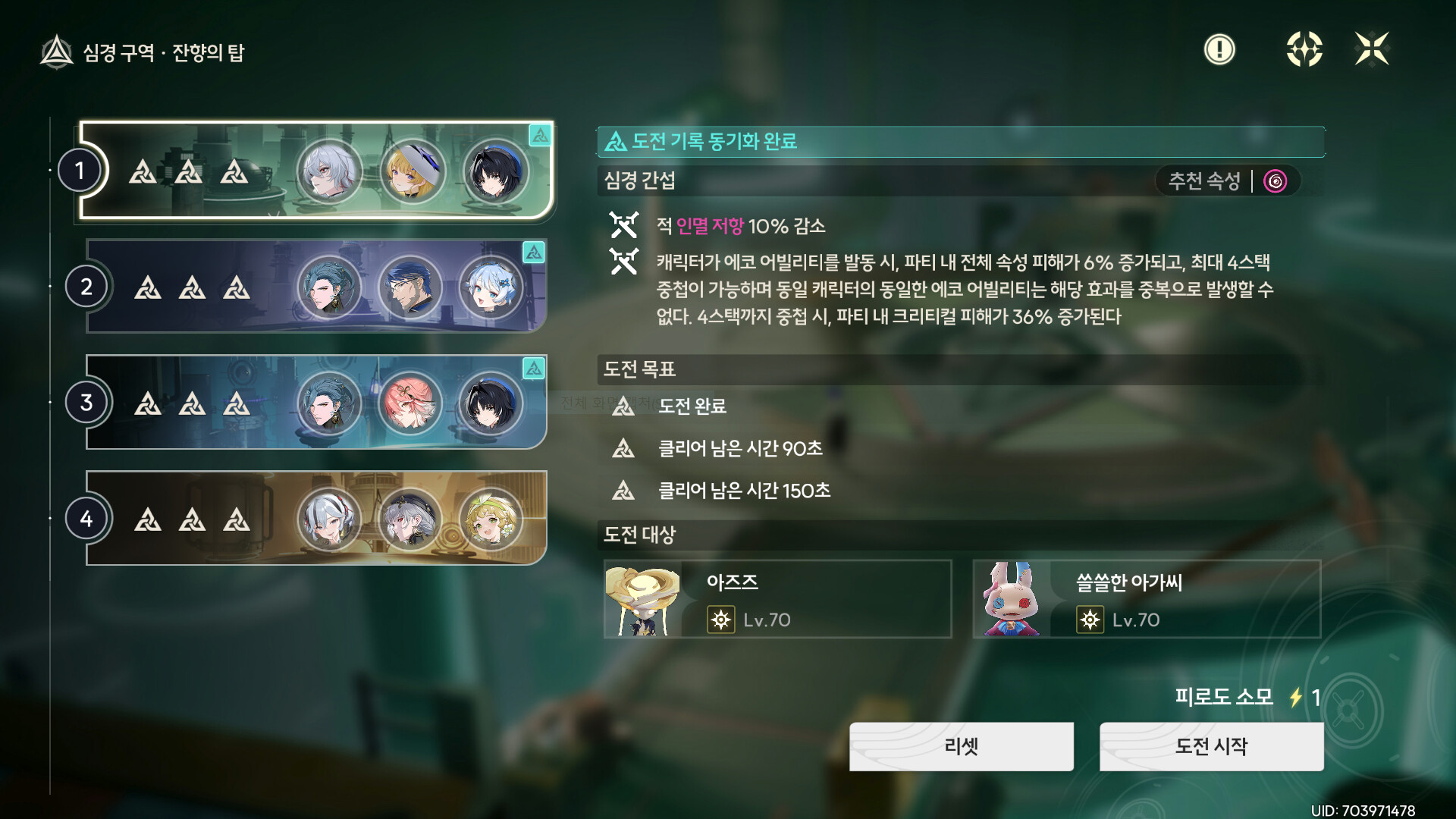The height and width of the screenshot is (819, 1456).
Task: Click 쓸쓸한 아가씨 element attribute icon
Action: point(1090,620)
